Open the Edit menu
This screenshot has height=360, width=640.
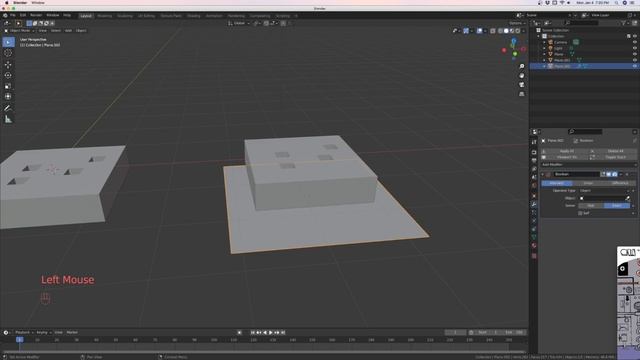tap(23, 16)
